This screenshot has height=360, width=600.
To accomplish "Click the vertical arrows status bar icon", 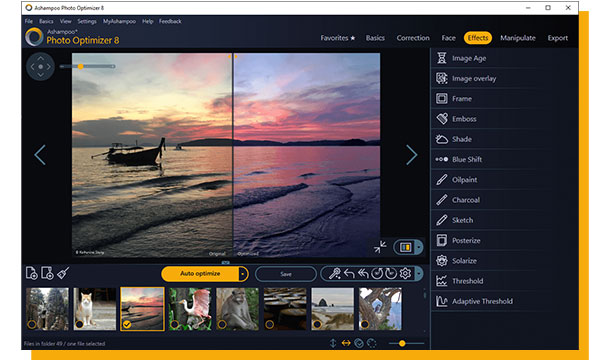I will (333, 343).
